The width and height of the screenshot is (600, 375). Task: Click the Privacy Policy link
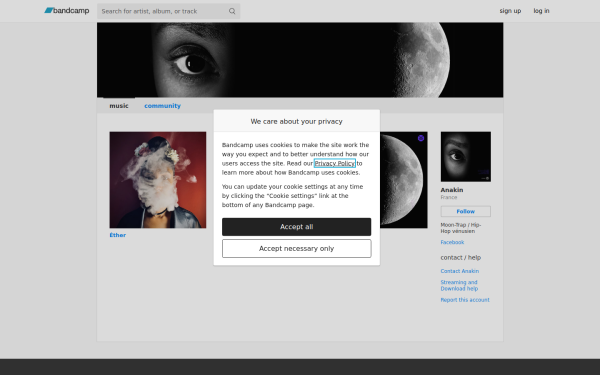[x=334, y=163]
